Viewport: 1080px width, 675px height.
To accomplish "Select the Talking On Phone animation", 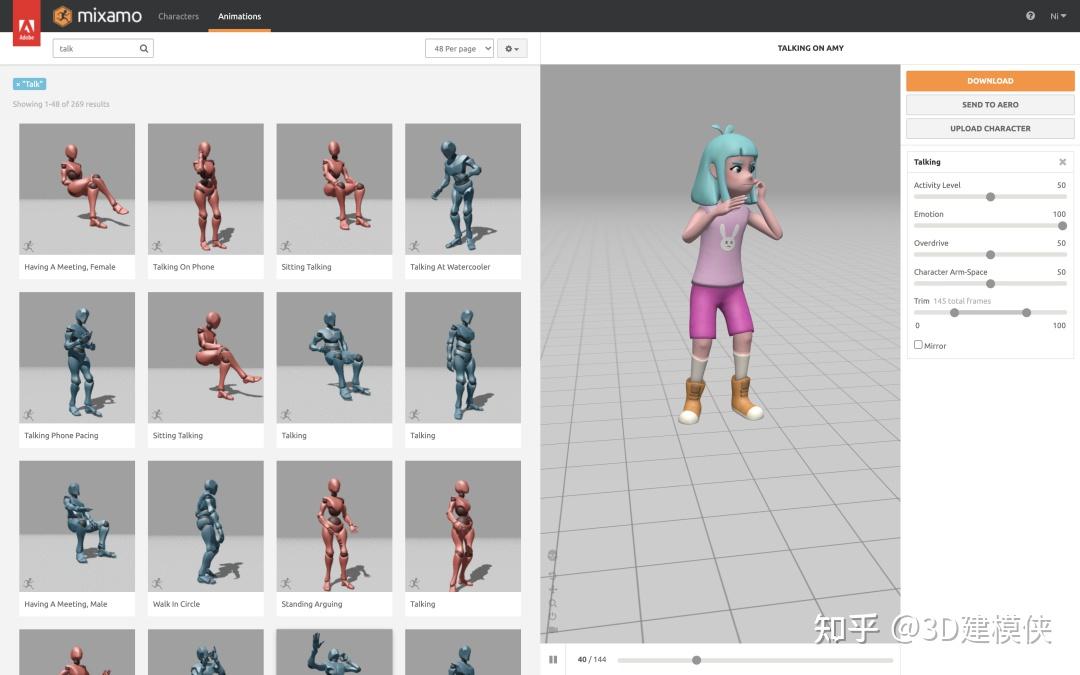I will (x=206, y=201).
